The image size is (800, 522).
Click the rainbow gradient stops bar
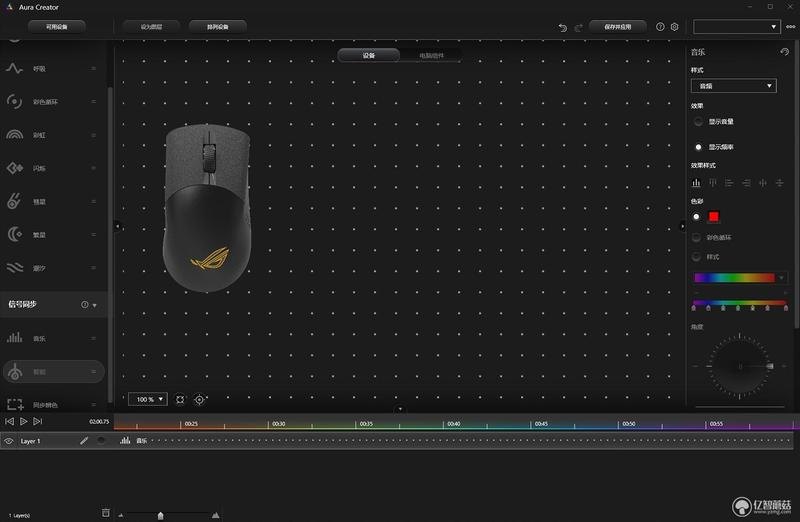point(739,305)
